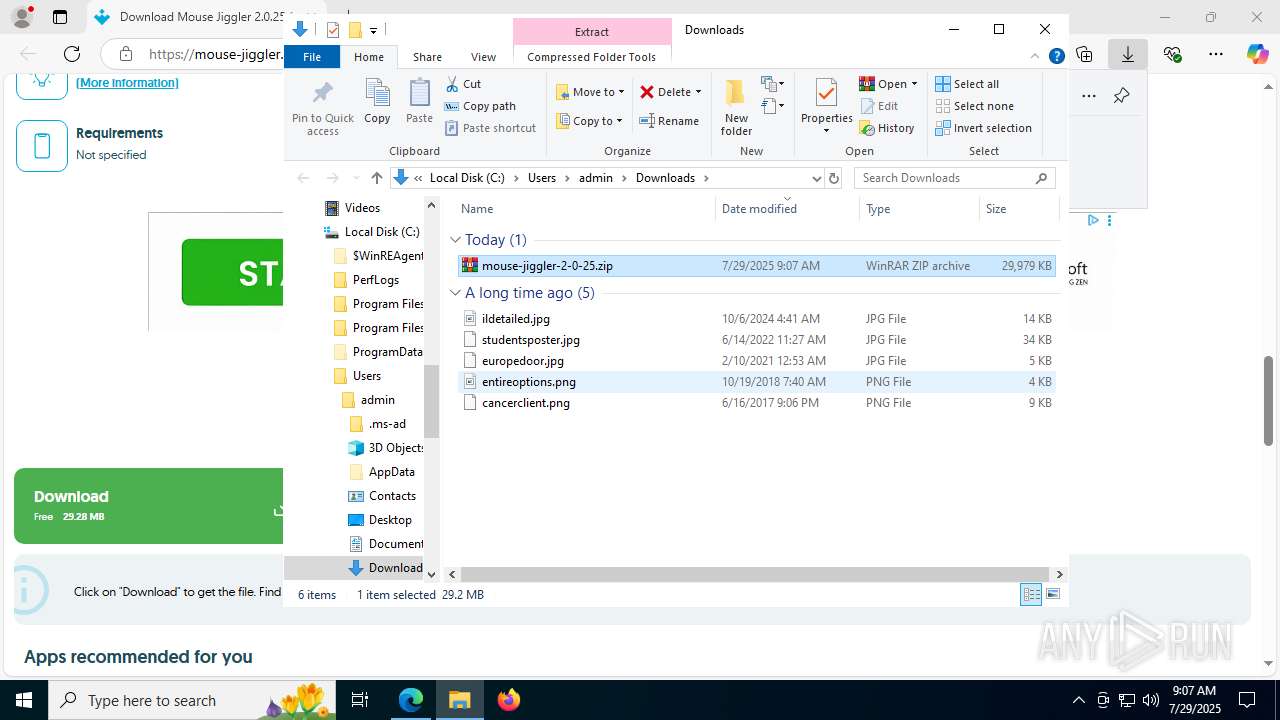Image resolution: width=1280 pixels, height=720 pixels.
Task: Open Edge Downloads toolbar button
Action: (1127, 54)
